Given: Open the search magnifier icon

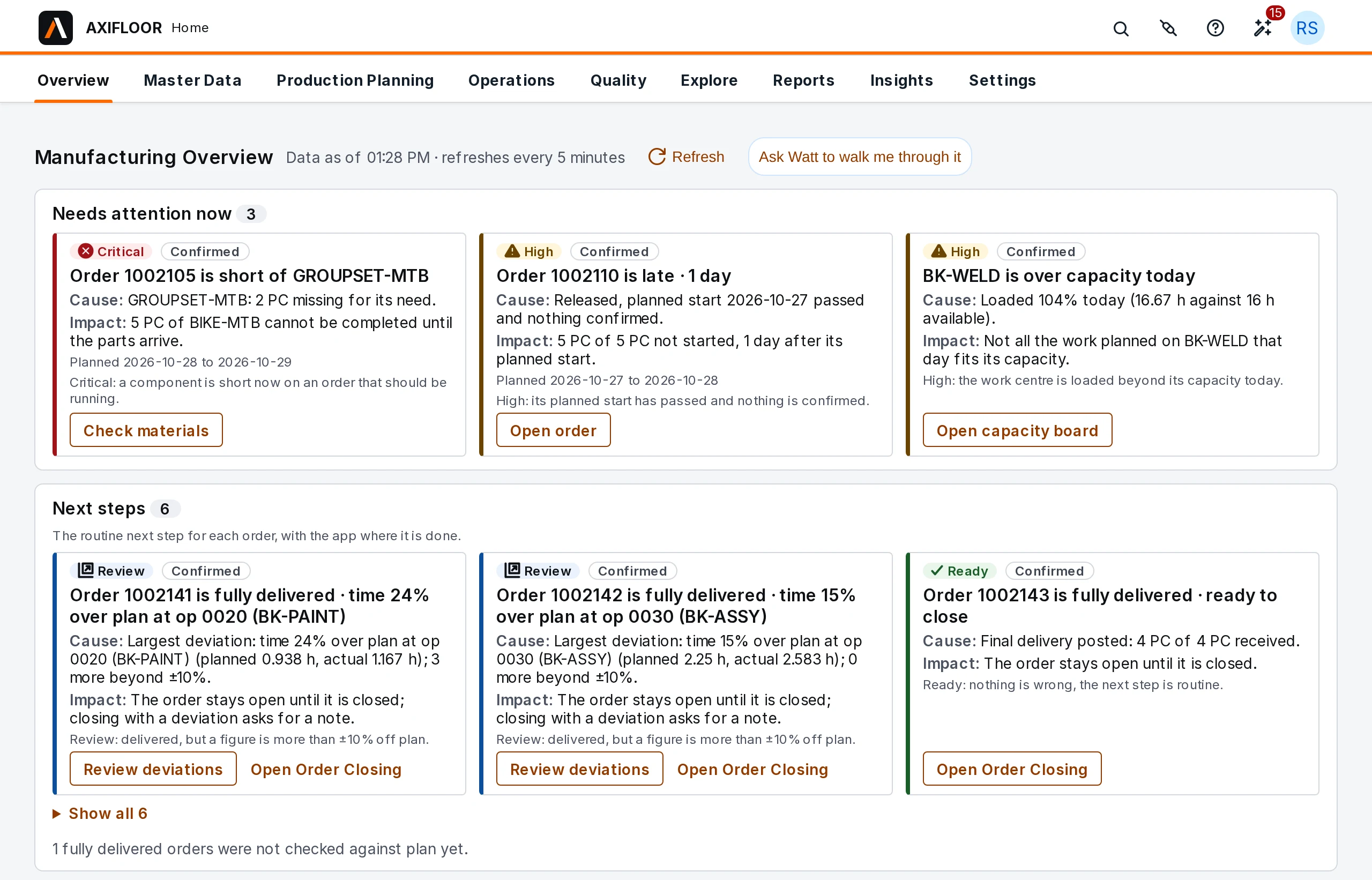Looking at the screenshot, I should [1121, 28].
